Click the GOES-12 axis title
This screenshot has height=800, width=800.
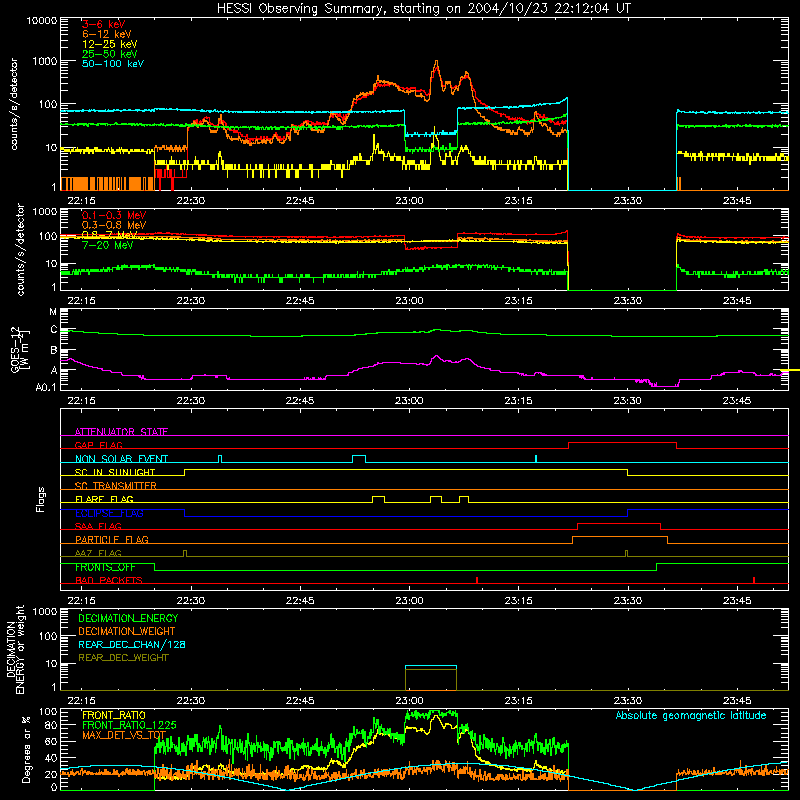(20, 349)
